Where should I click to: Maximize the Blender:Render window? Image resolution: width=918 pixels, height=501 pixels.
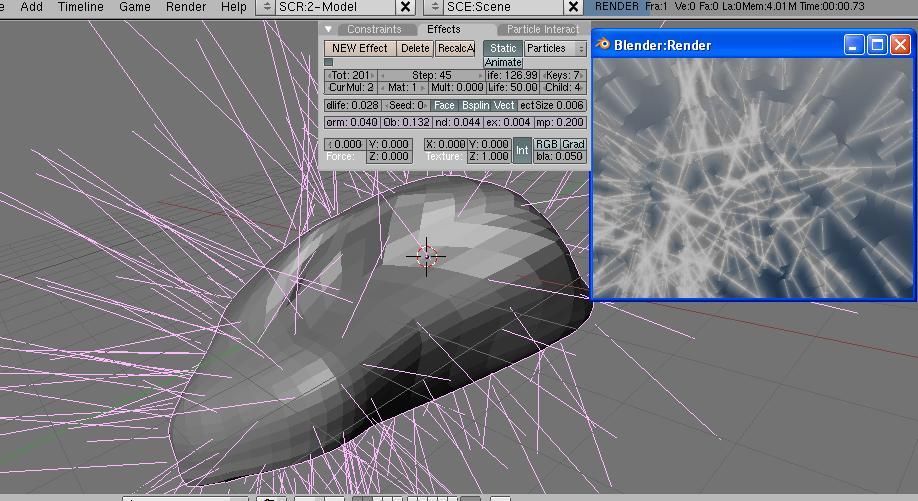(877, 45)
